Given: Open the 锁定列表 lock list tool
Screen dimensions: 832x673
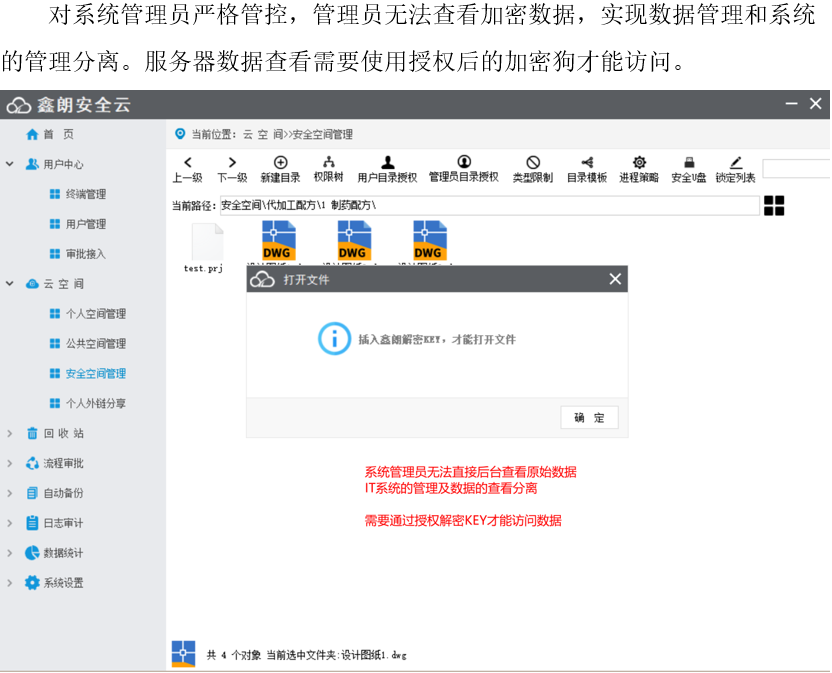Looking at the screenshot, I should 735,163.
